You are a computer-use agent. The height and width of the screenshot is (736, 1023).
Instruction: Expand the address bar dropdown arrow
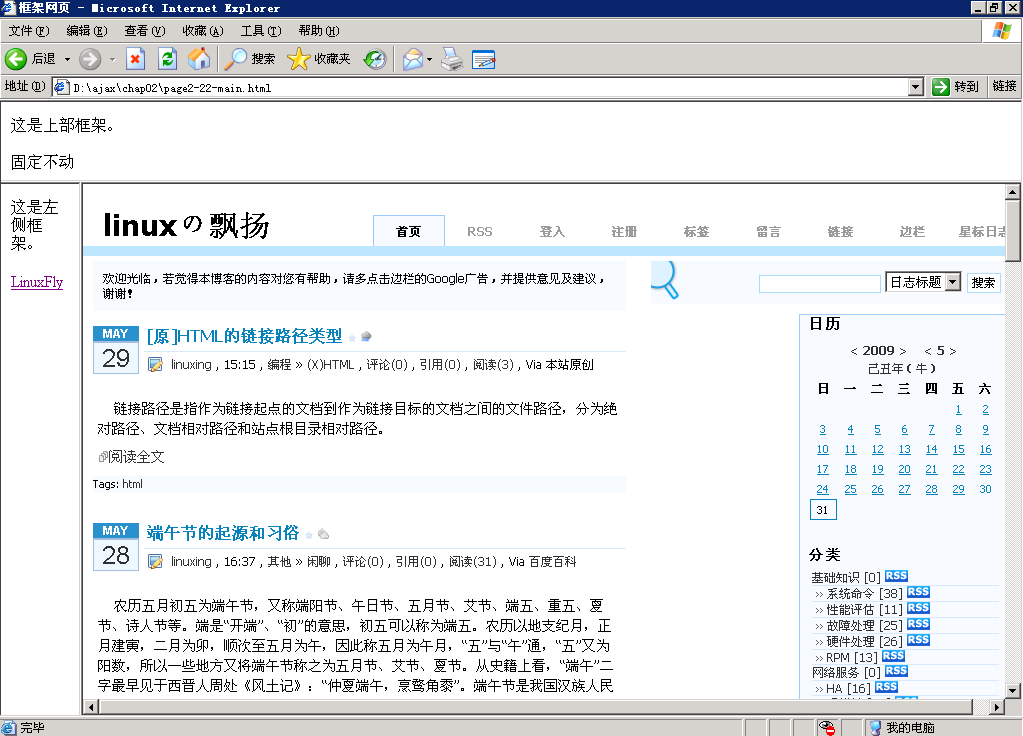pos(915,87)
